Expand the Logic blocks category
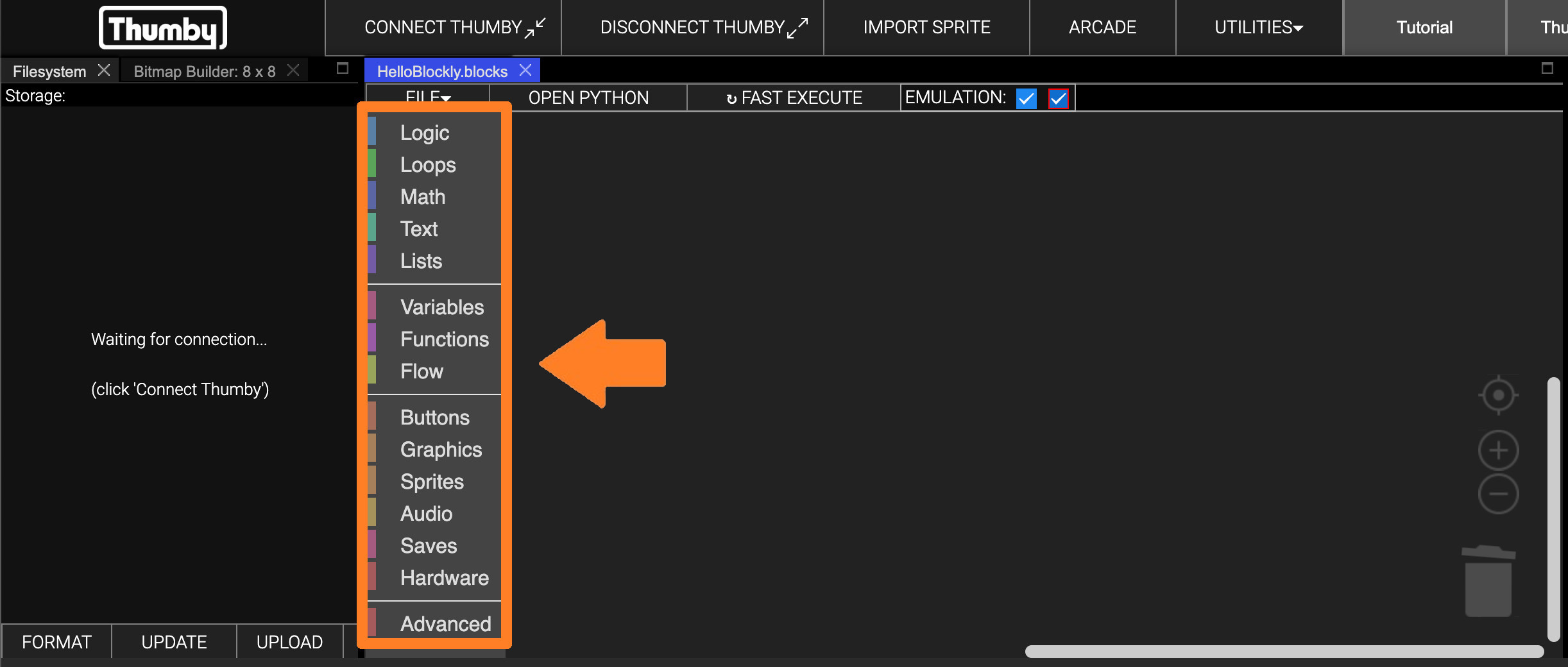This screenshot has width=1568, height=667. (425, 133)
